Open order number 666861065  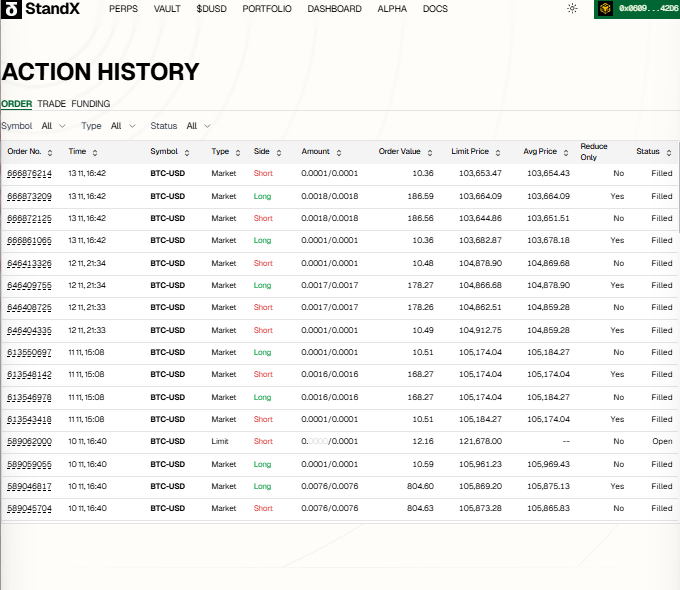pyautogui.click(x=29, y=240)
